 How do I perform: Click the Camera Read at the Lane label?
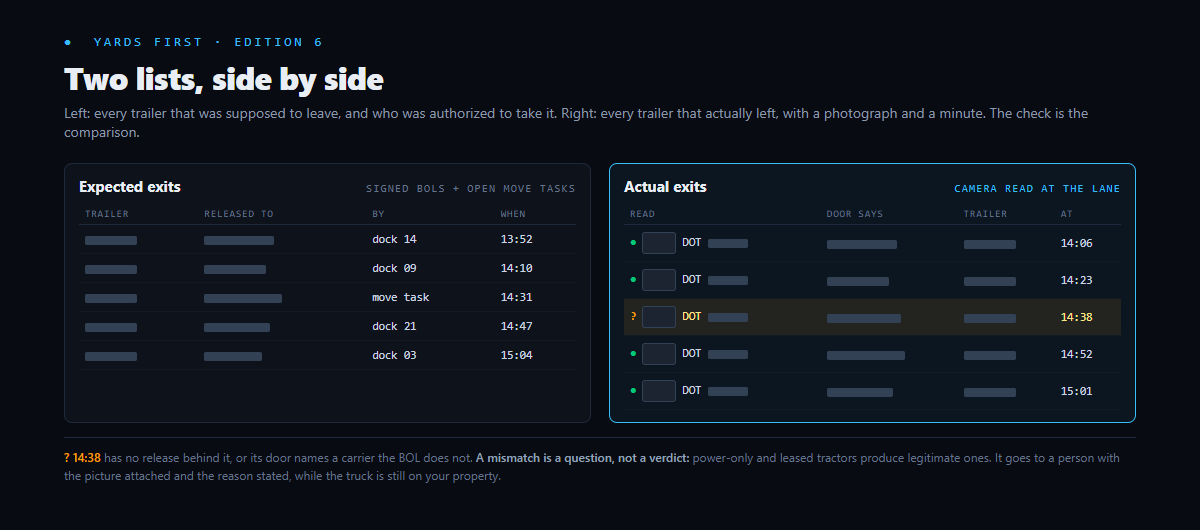click(1037, 189)
